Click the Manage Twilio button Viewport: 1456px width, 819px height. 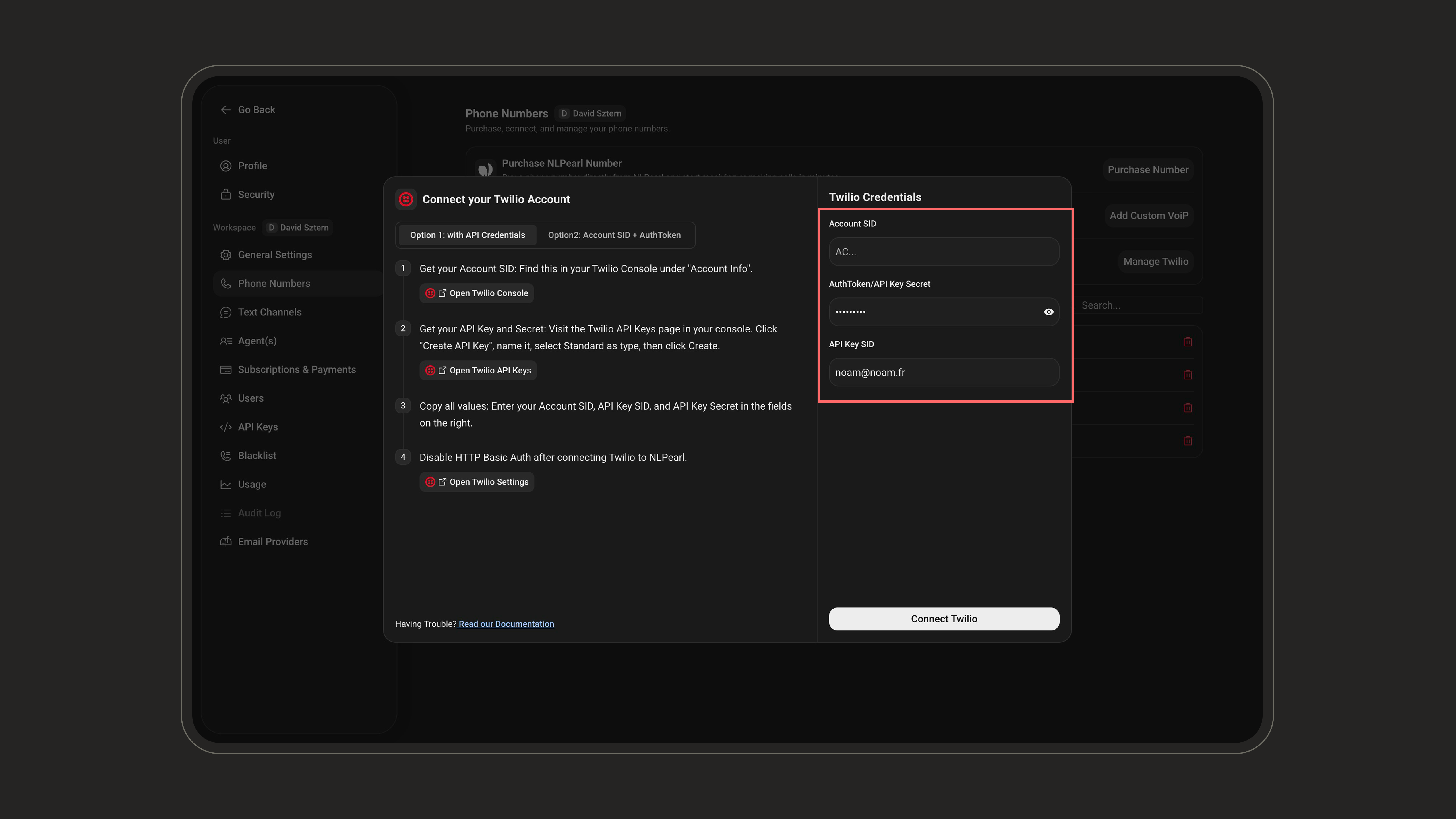(1155, 262)
